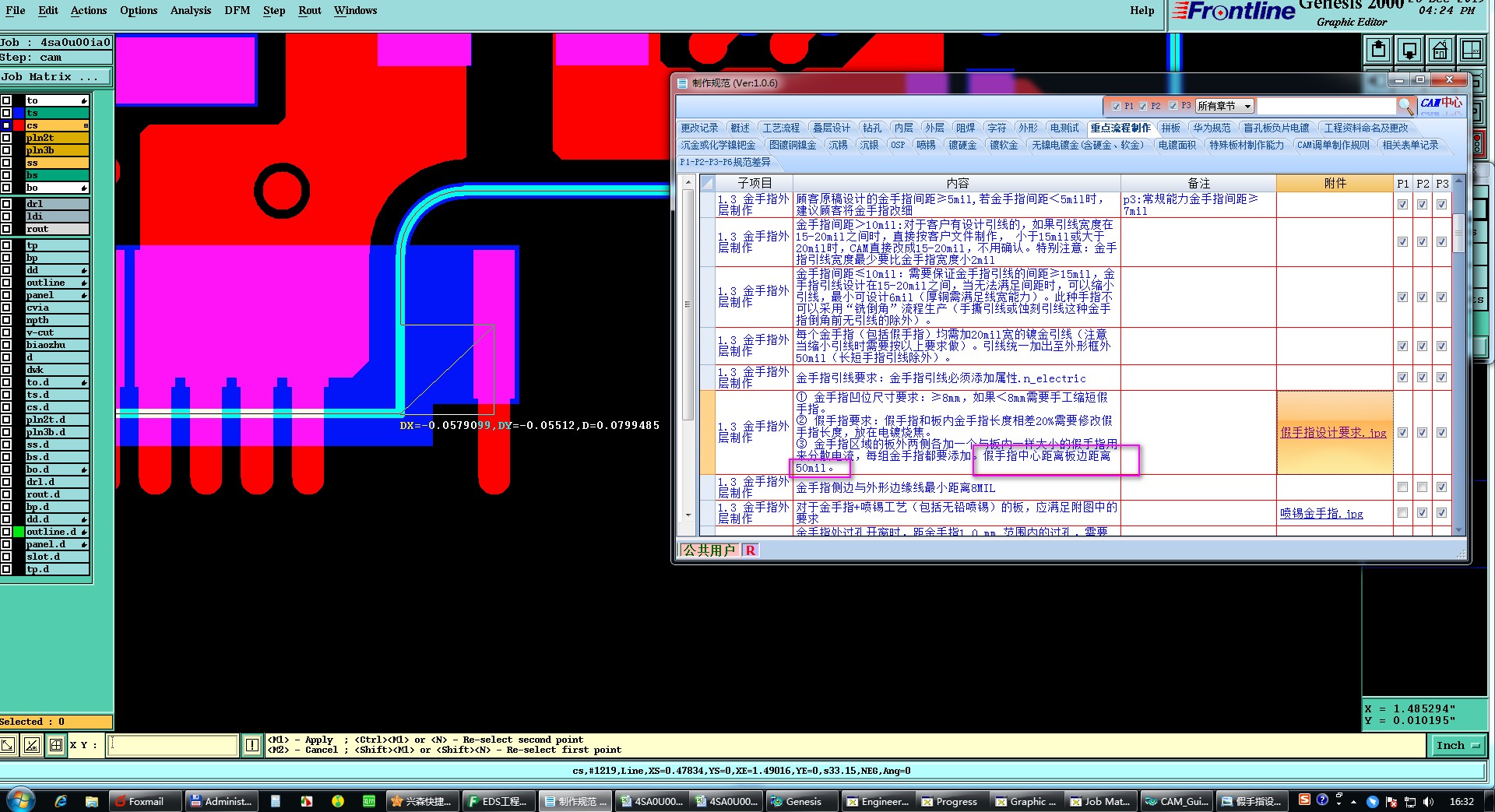
Task: Click the search text field in 制作规范 window
Action: [x=1326, y=106]
